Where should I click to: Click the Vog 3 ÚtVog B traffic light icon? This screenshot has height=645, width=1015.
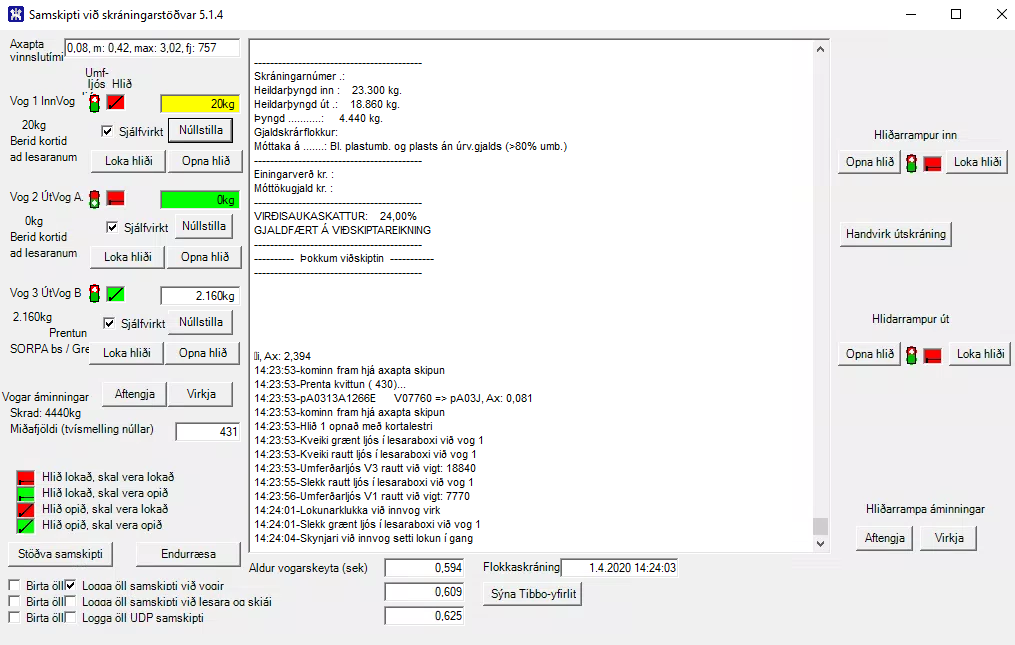point(95,294)
